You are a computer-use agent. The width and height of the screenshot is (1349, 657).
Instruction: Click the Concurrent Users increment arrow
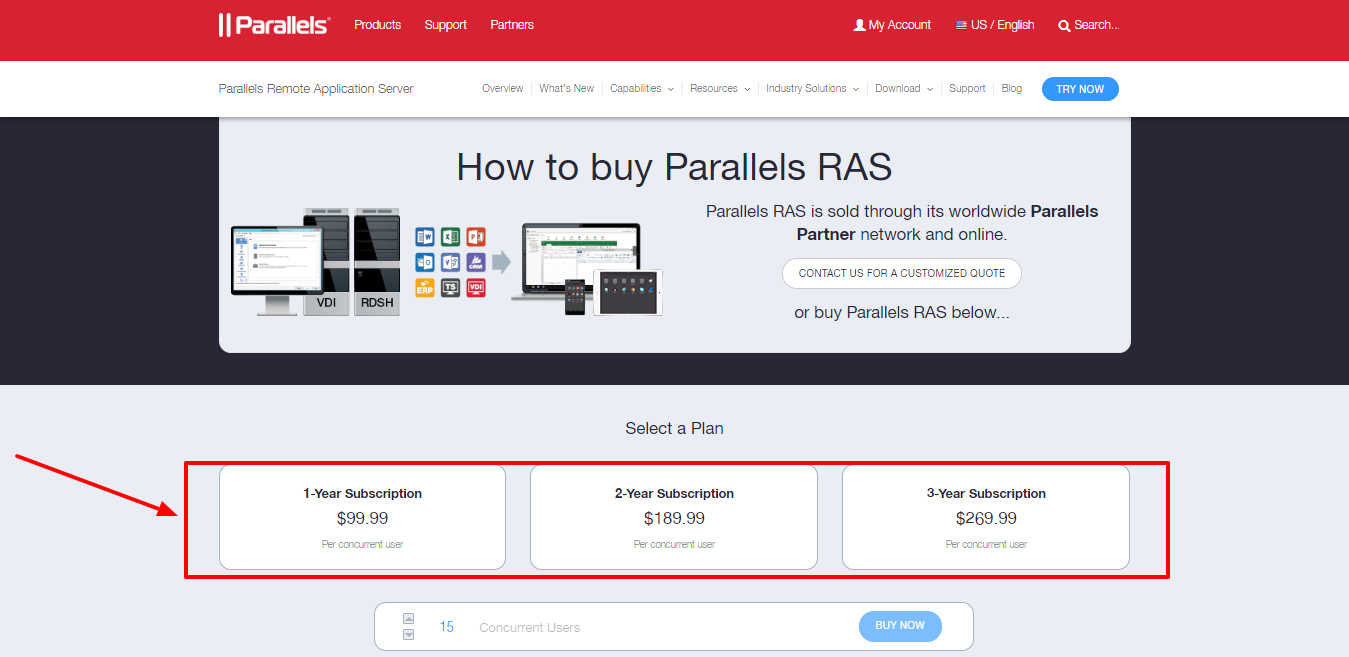click(x=408, y=618)
